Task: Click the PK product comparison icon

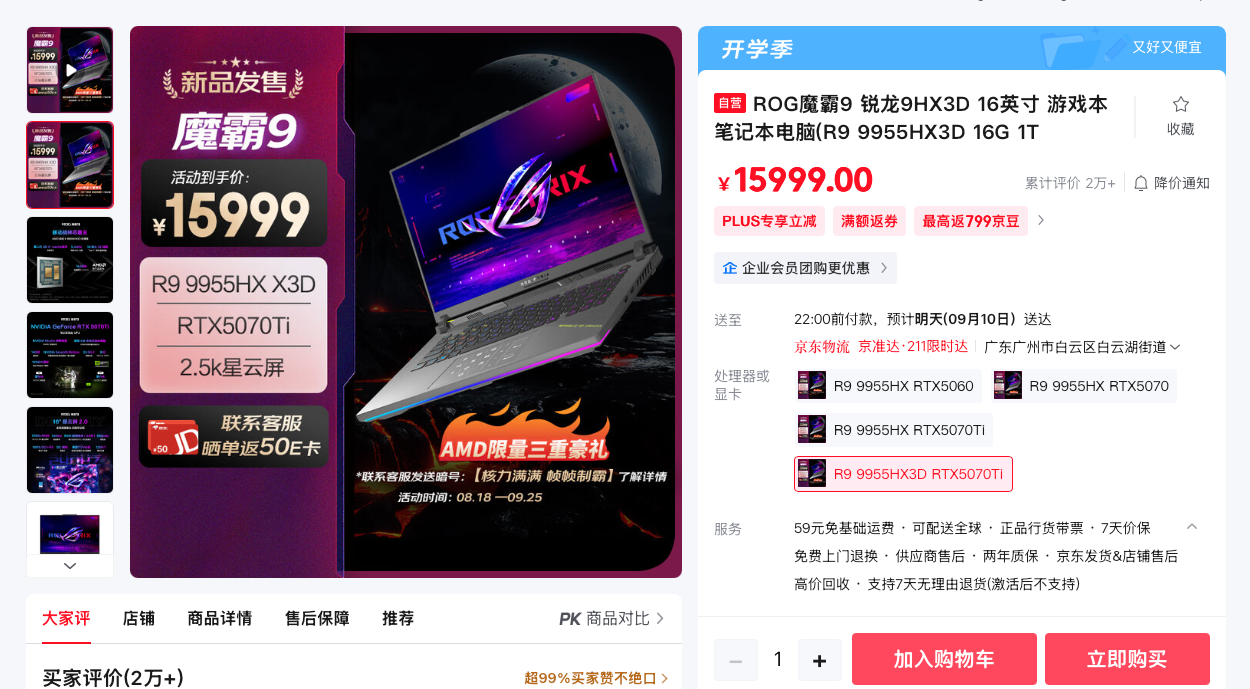Action: 570,619
